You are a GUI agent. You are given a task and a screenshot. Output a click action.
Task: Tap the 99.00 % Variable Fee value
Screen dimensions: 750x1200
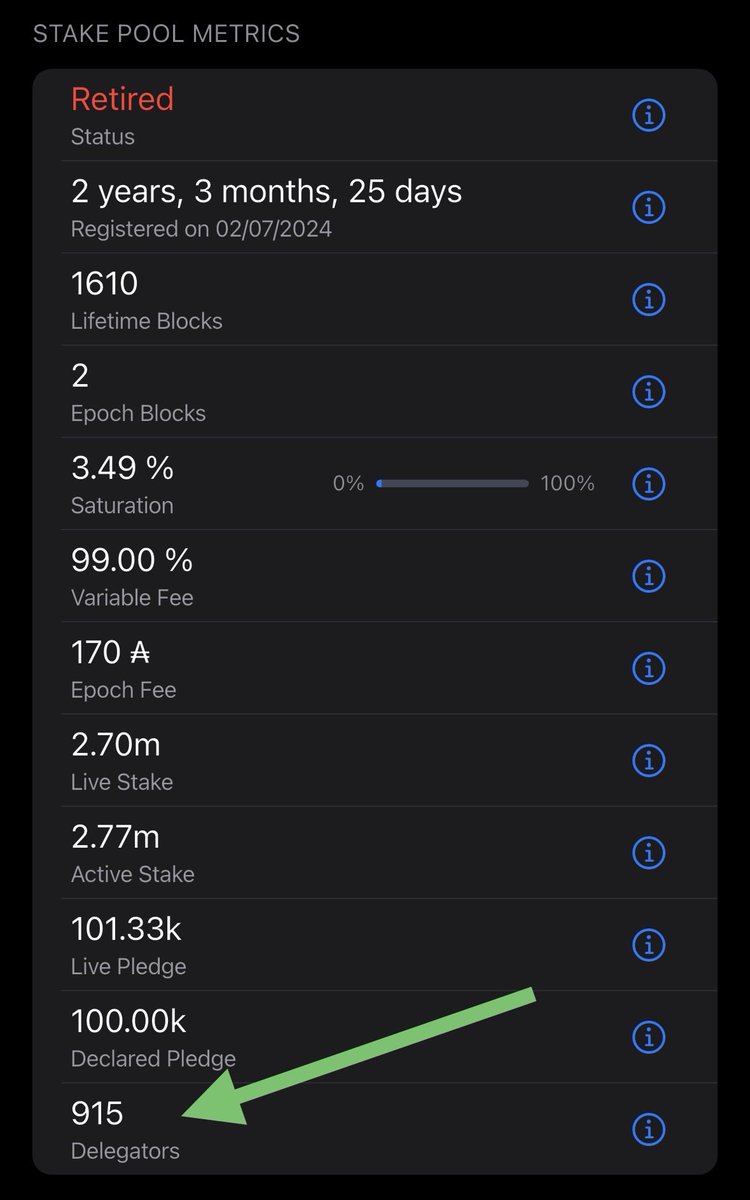(x=131, y=560)
